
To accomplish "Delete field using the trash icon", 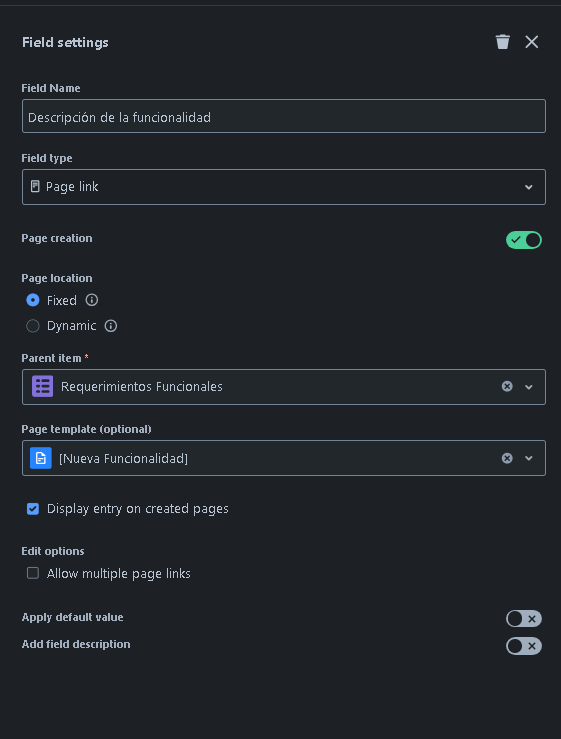I will (503, 42).
